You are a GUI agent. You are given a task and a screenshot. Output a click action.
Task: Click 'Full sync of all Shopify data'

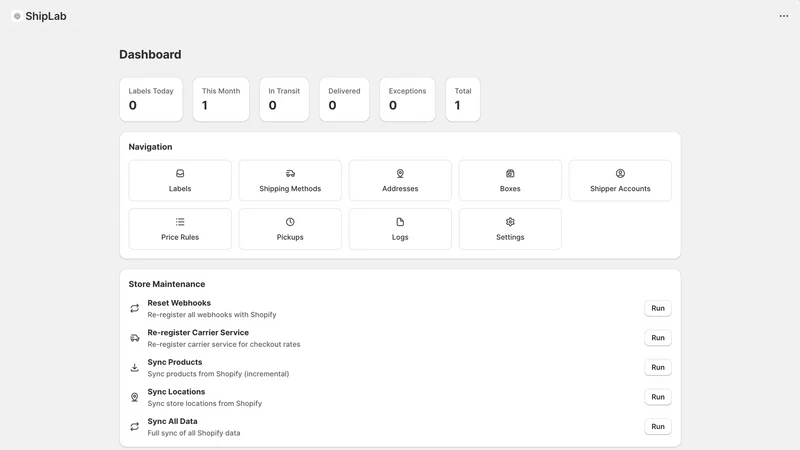[194, 433]
